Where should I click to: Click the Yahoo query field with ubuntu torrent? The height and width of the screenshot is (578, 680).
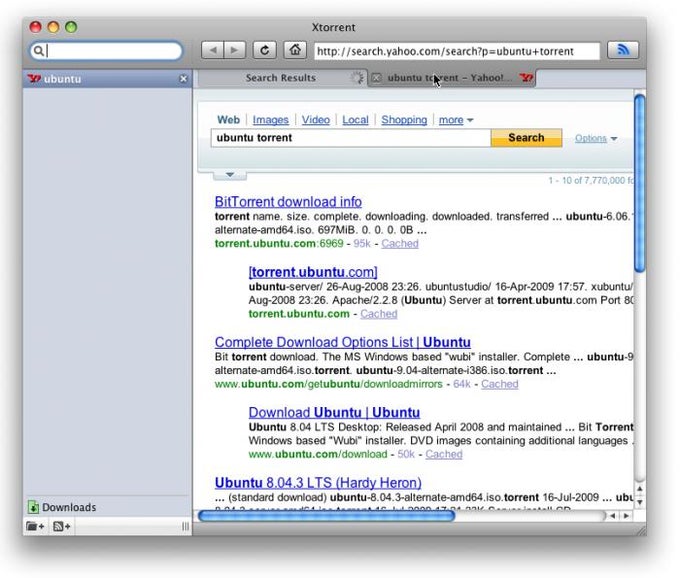point(350,138)
